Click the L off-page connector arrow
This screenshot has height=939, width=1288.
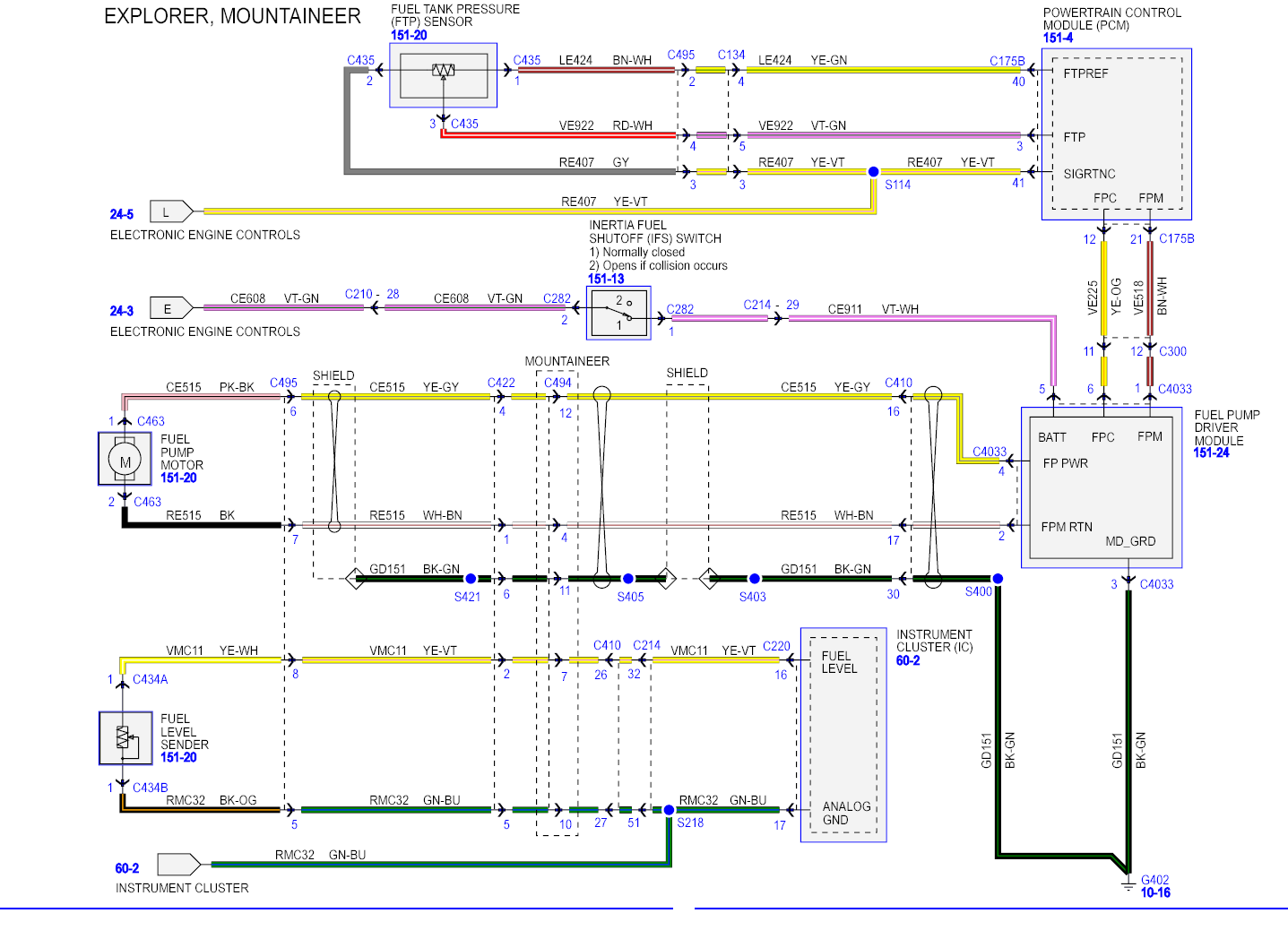click(x=171, y=211)
